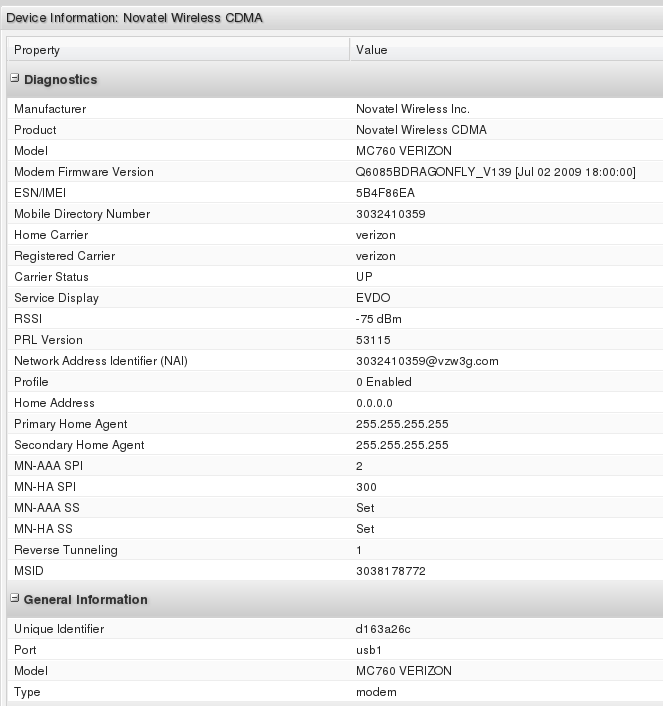The image size is (663, 706).
Task: Click the PRL Version property label
Action: pyautogui.click(x=48, y=340)
